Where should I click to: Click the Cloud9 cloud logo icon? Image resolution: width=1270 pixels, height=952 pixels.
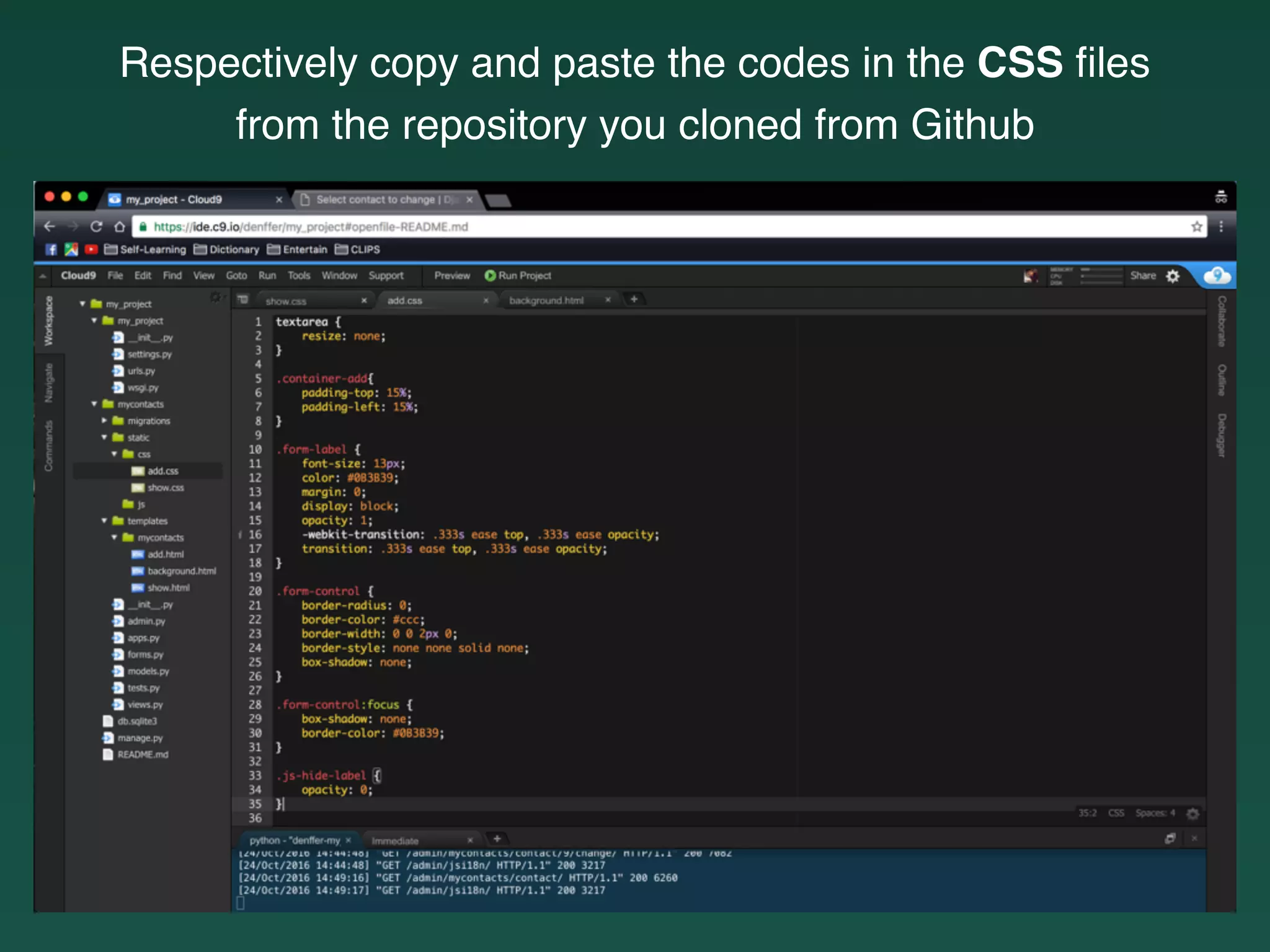(x=1217, y=276)
